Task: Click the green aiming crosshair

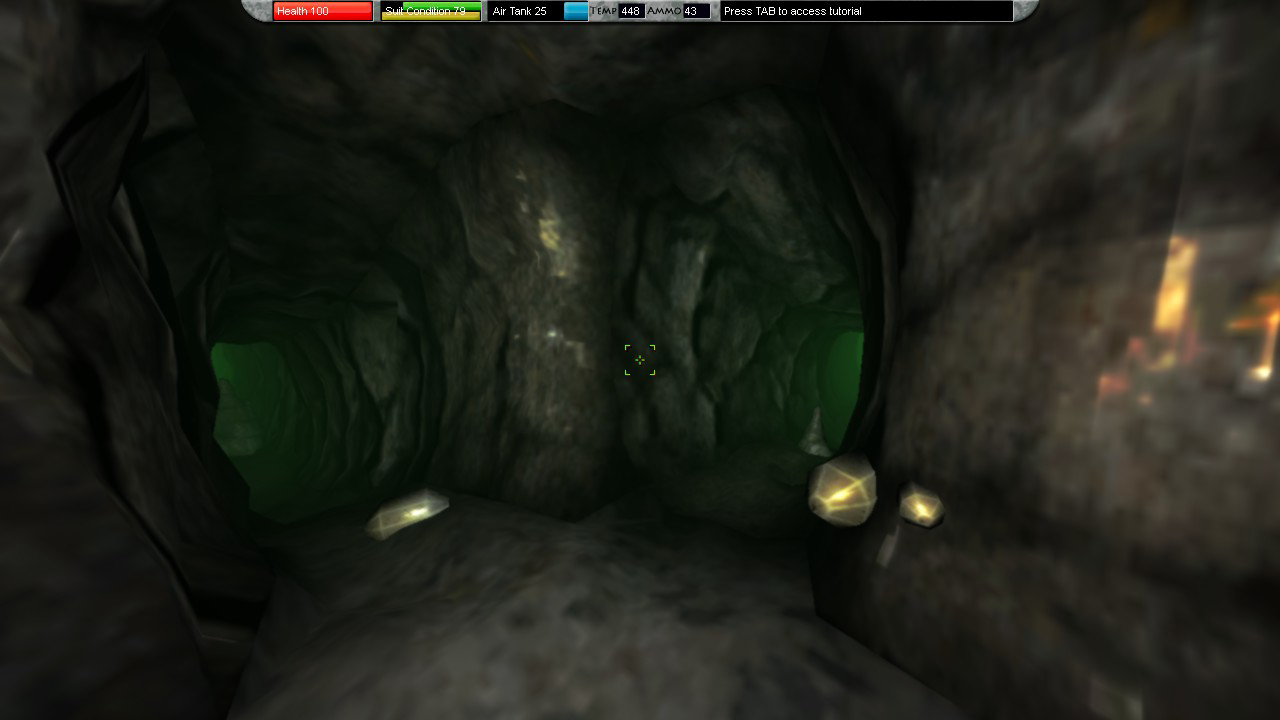Action: point(640,360)
